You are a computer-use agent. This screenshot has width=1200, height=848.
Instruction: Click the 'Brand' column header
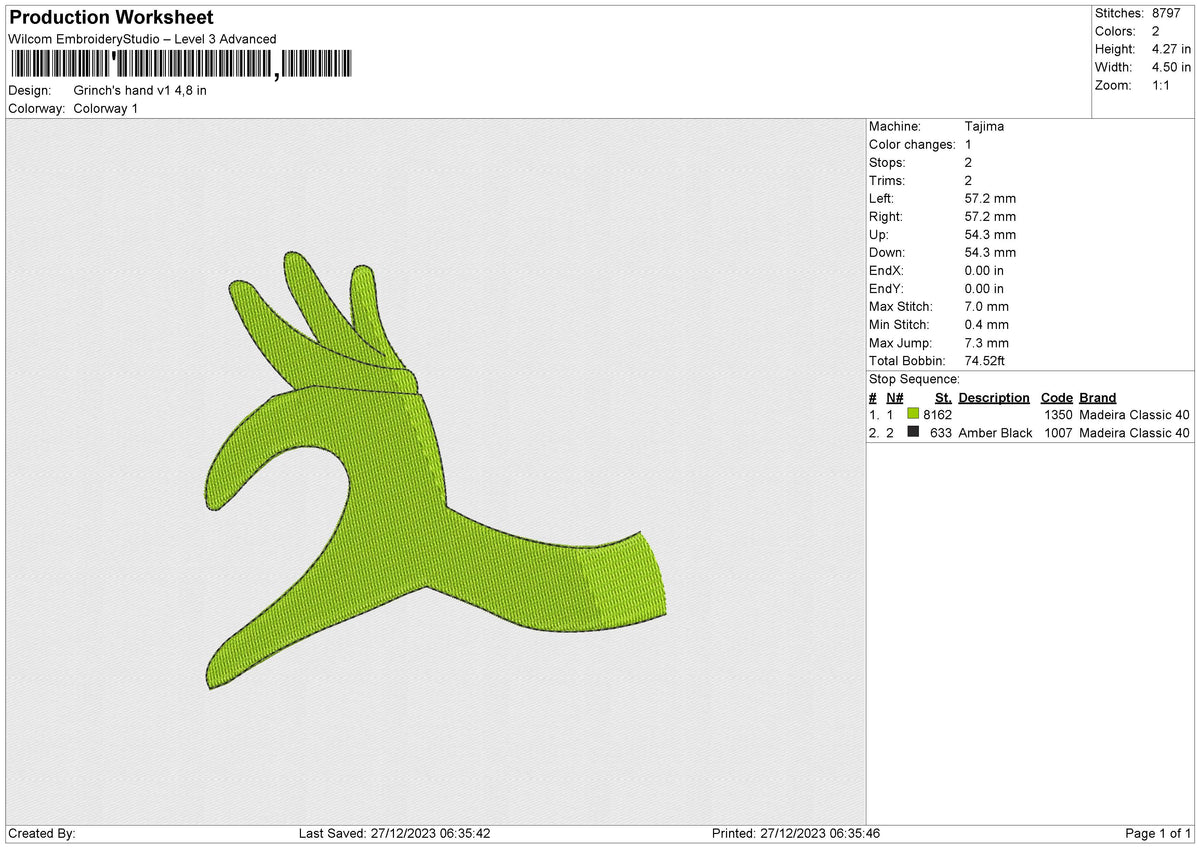1098,397
